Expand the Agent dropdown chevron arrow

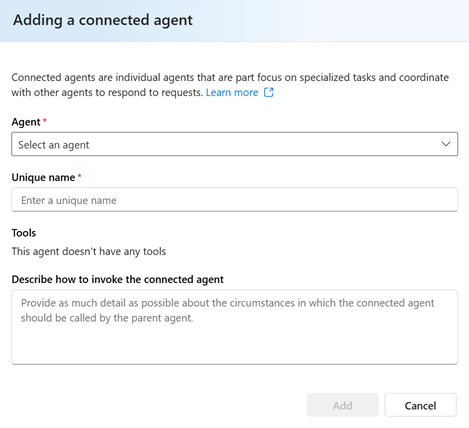446,144
